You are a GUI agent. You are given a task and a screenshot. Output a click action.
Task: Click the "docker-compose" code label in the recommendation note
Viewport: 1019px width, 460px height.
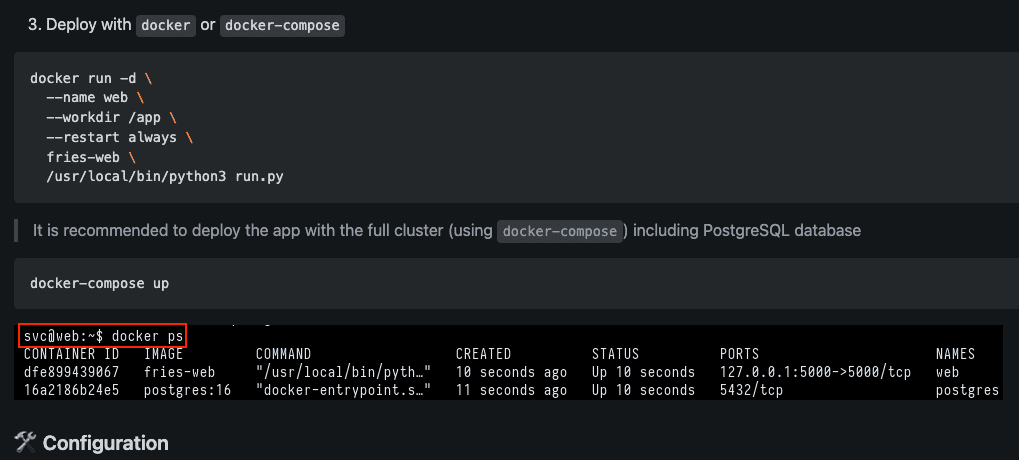pos(560,231)
